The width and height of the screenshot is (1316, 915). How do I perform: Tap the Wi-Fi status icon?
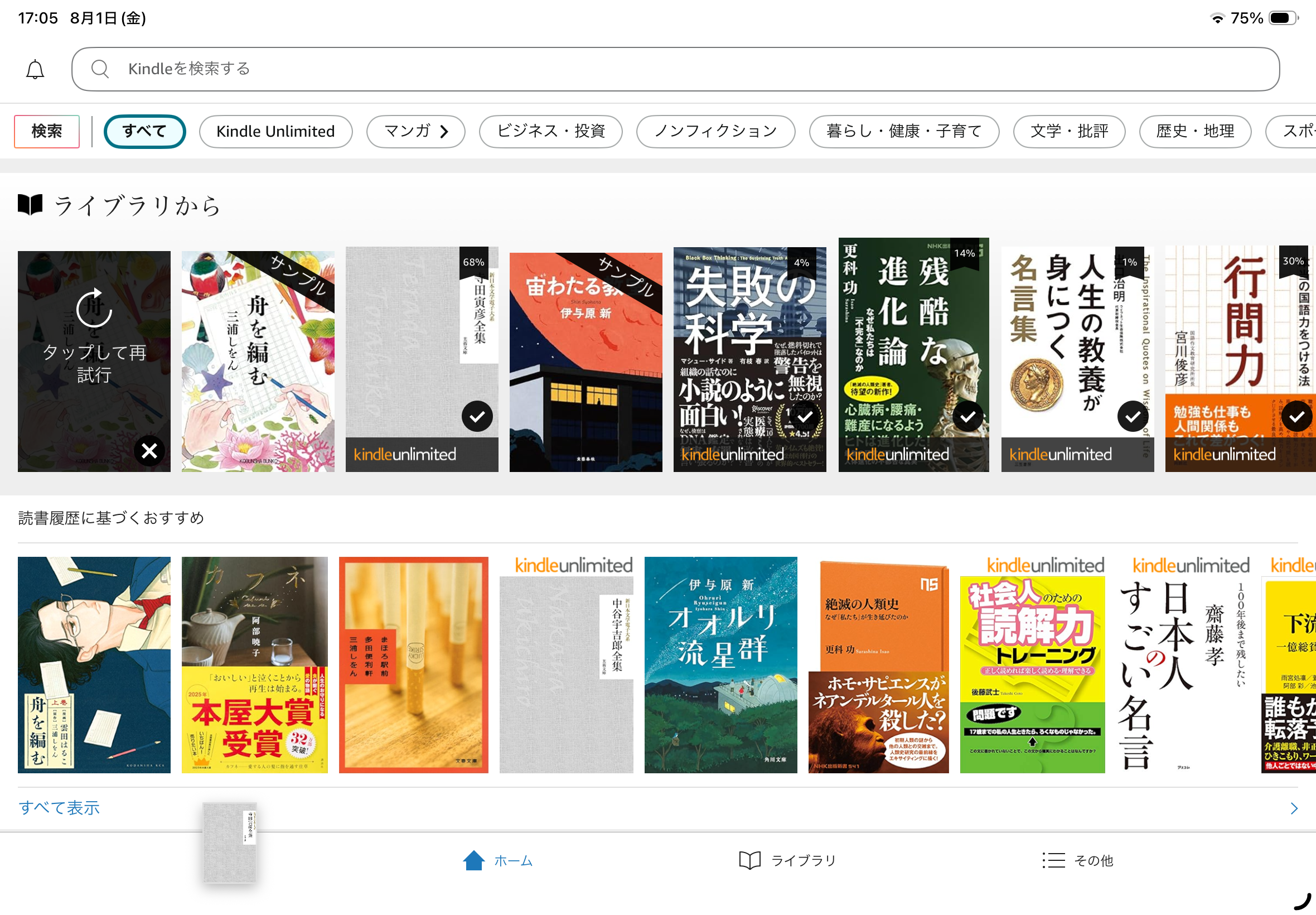tap(1217, 18)
